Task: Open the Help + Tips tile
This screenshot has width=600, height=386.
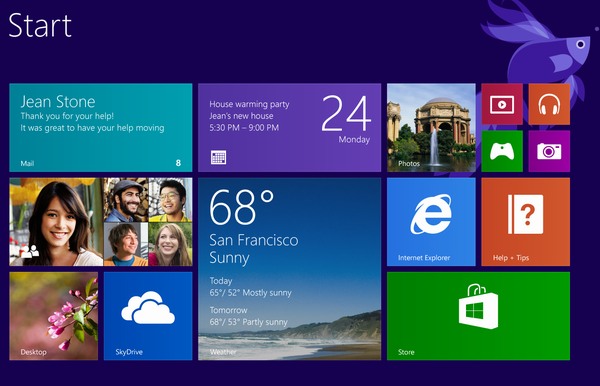Action: (525, 222)
